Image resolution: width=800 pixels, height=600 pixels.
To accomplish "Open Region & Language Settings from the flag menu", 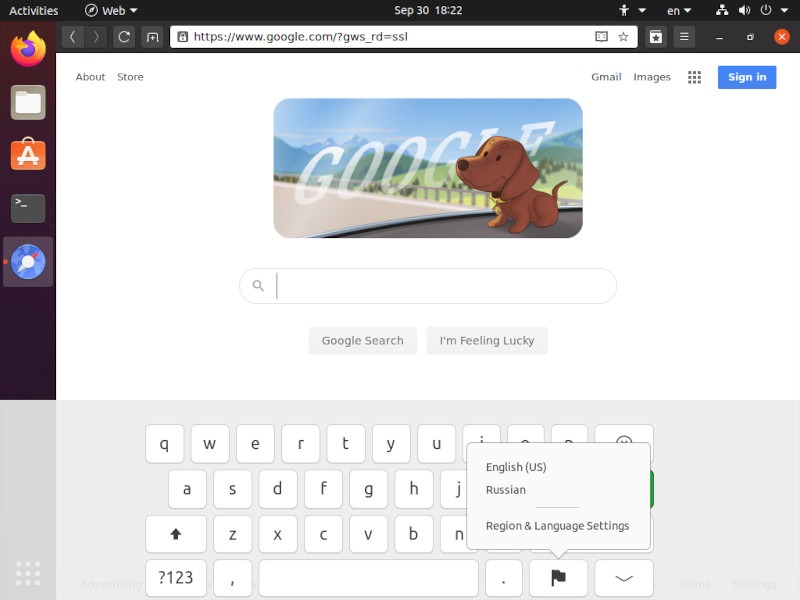I will click(557, 524).
